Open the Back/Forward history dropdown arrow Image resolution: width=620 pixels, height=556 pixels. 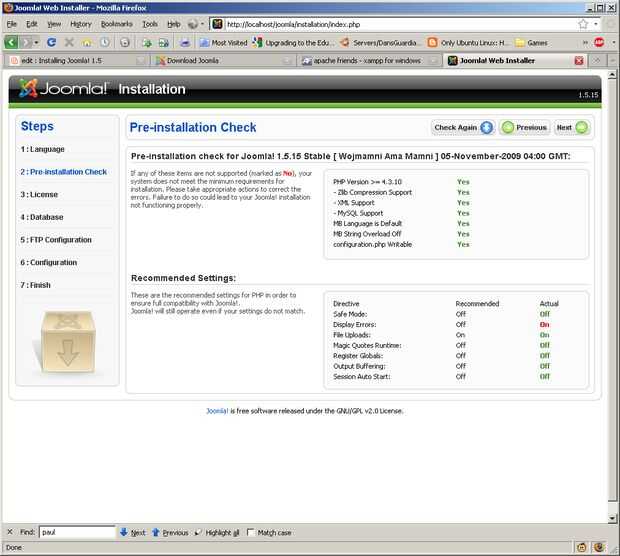pos(36,42)
